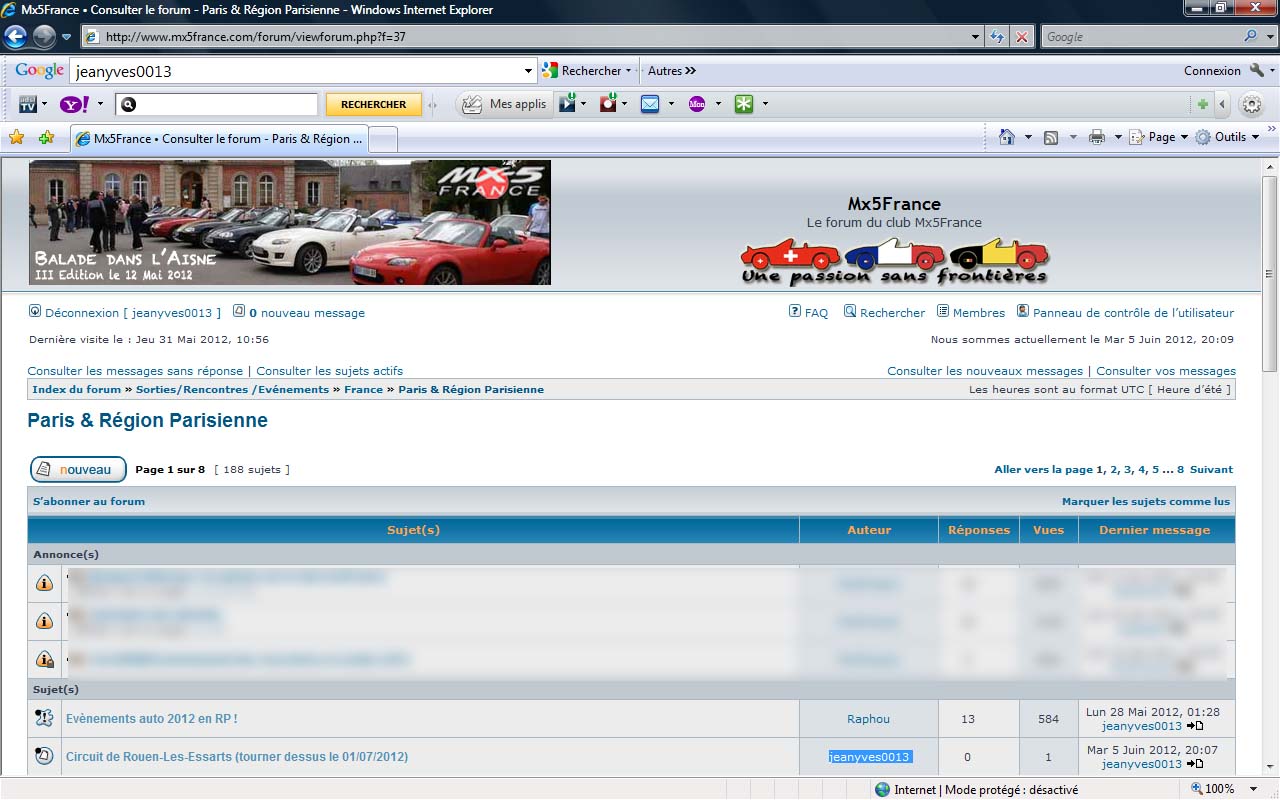Viewport: 1280px width, 800px height.
Task: Click the yellow RECHERCHER button
Action: point(374,104)
